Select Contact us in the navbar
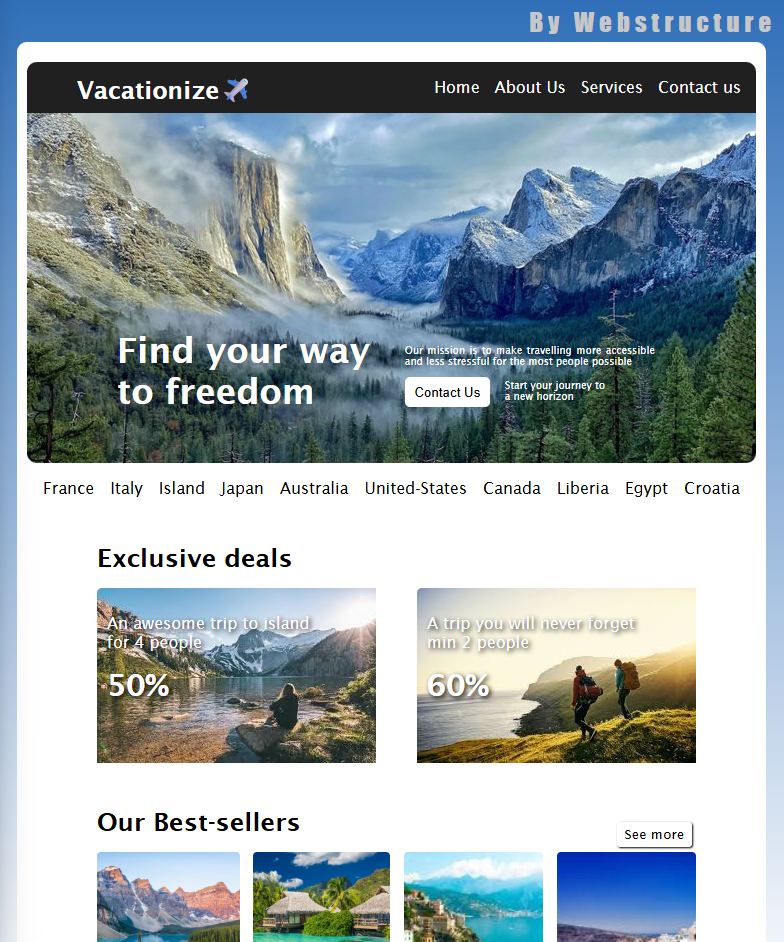 coord(699,88)
